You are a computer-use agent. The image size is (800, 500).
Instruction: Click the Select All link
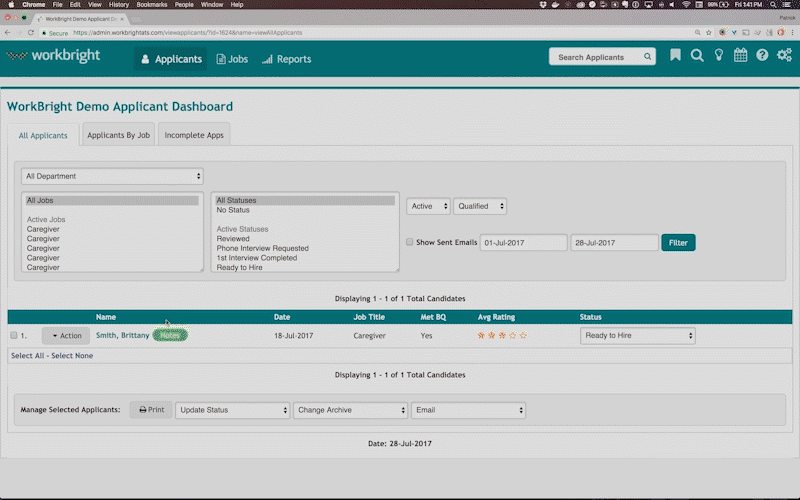28,356
